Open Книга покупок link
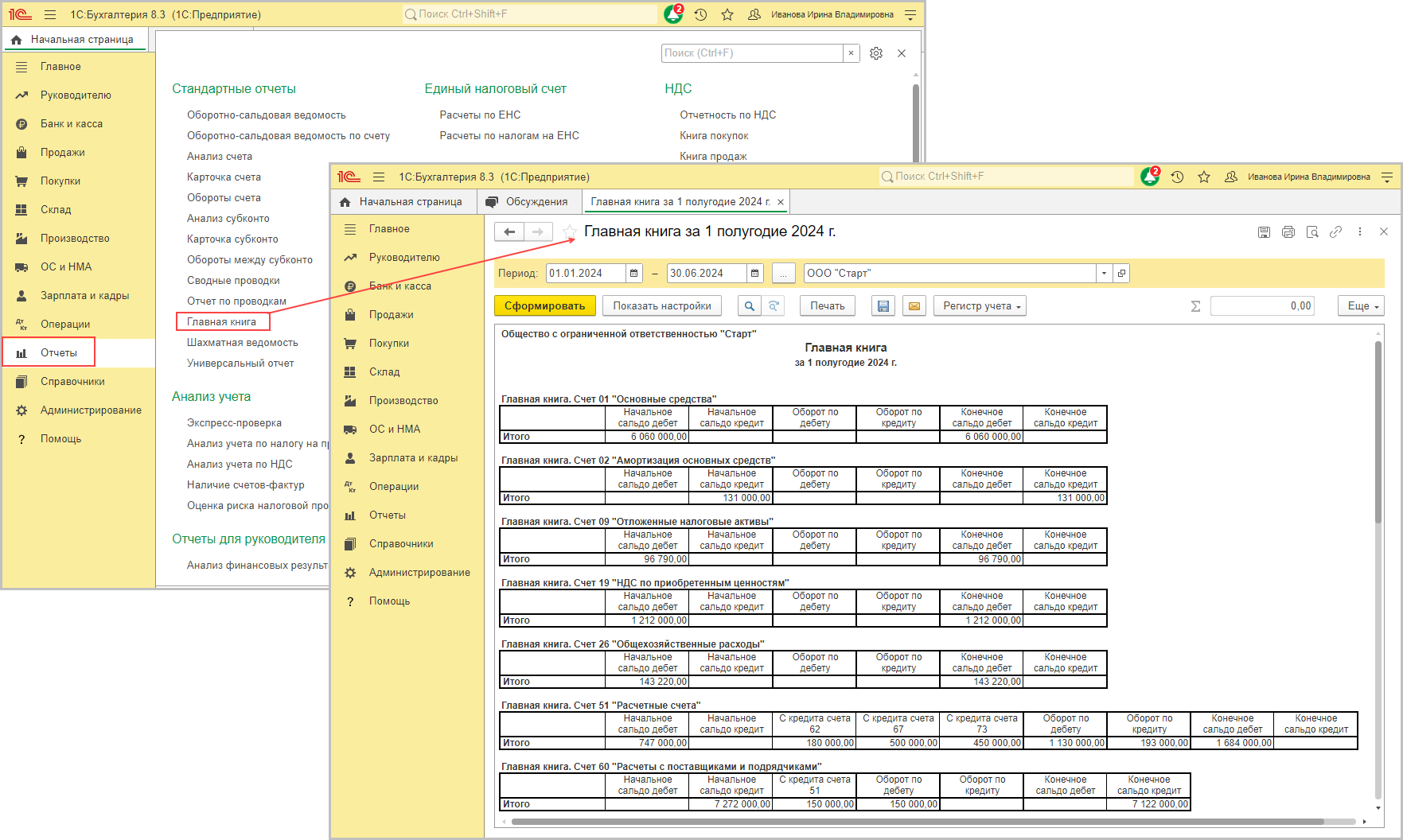1403x840 pixels. 714,136
